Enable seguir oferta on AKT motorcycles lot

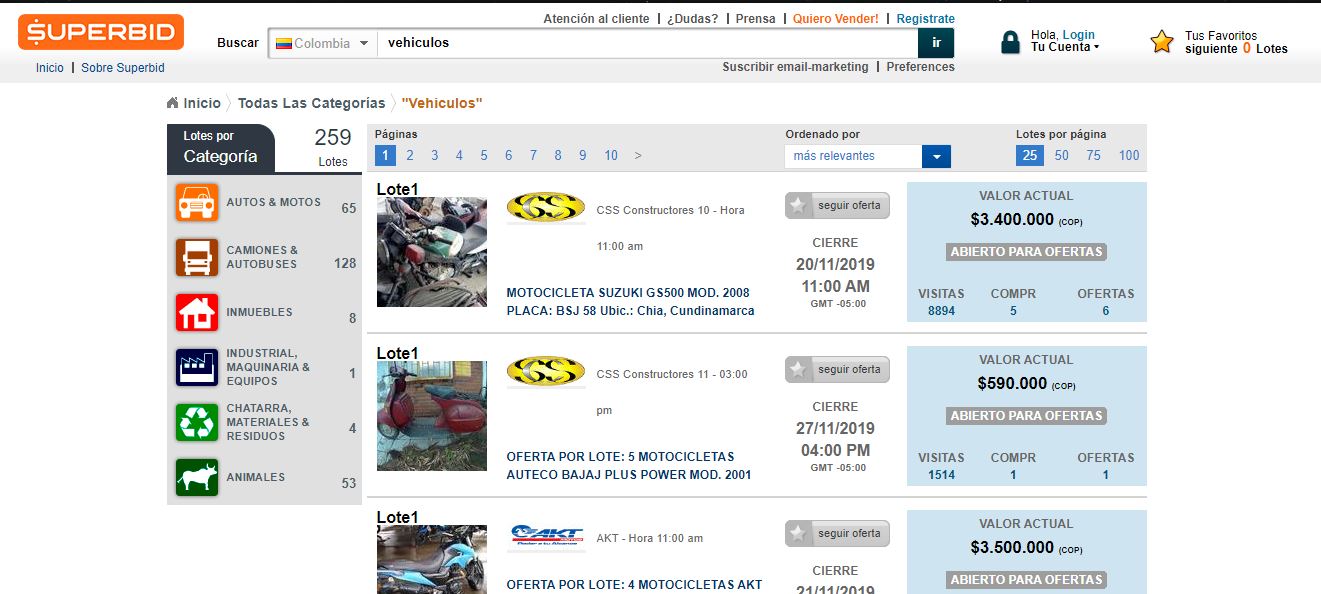(837, 534)
